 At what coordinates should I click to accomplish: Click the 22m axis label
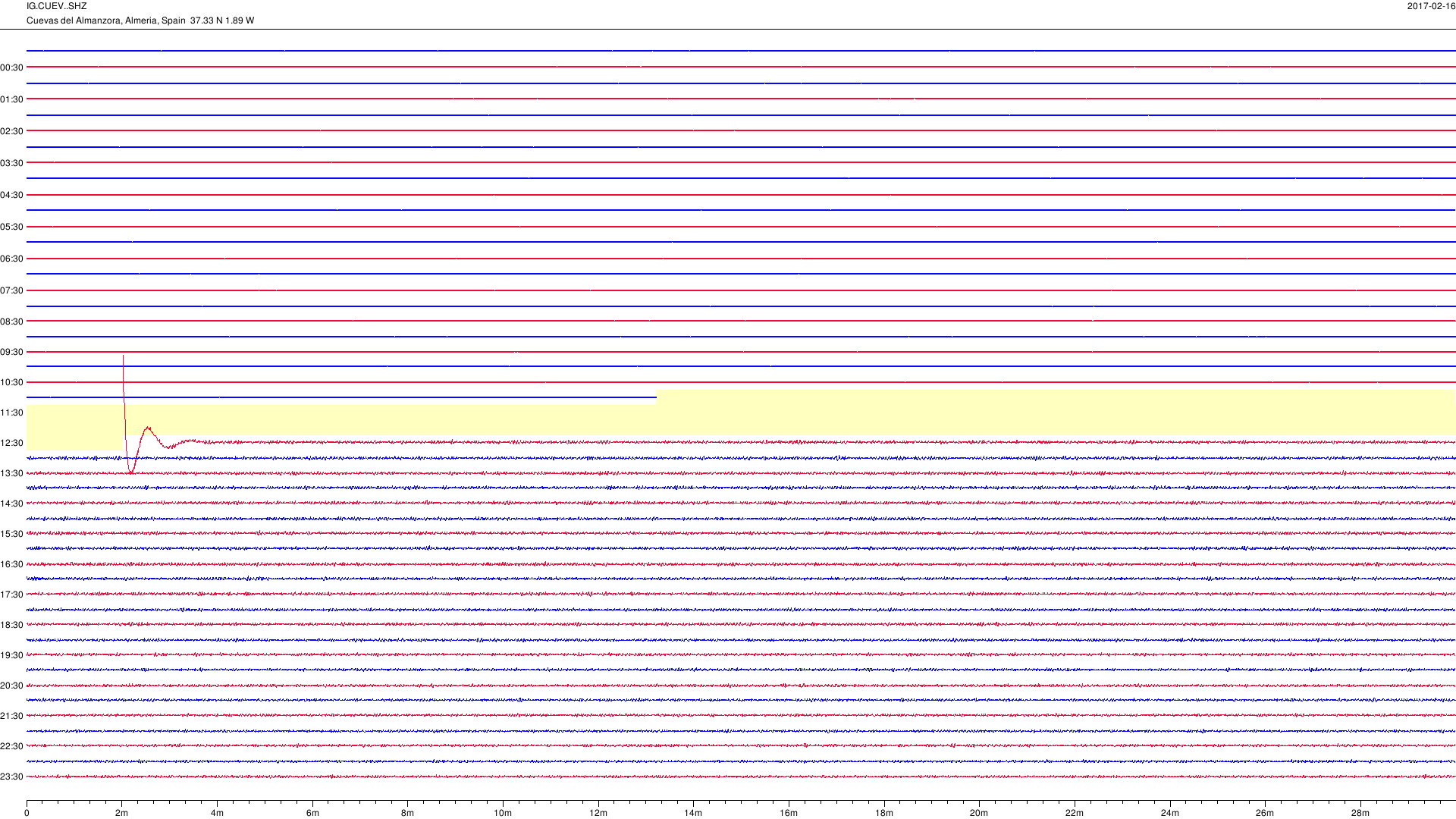(x=1075, y=813)
